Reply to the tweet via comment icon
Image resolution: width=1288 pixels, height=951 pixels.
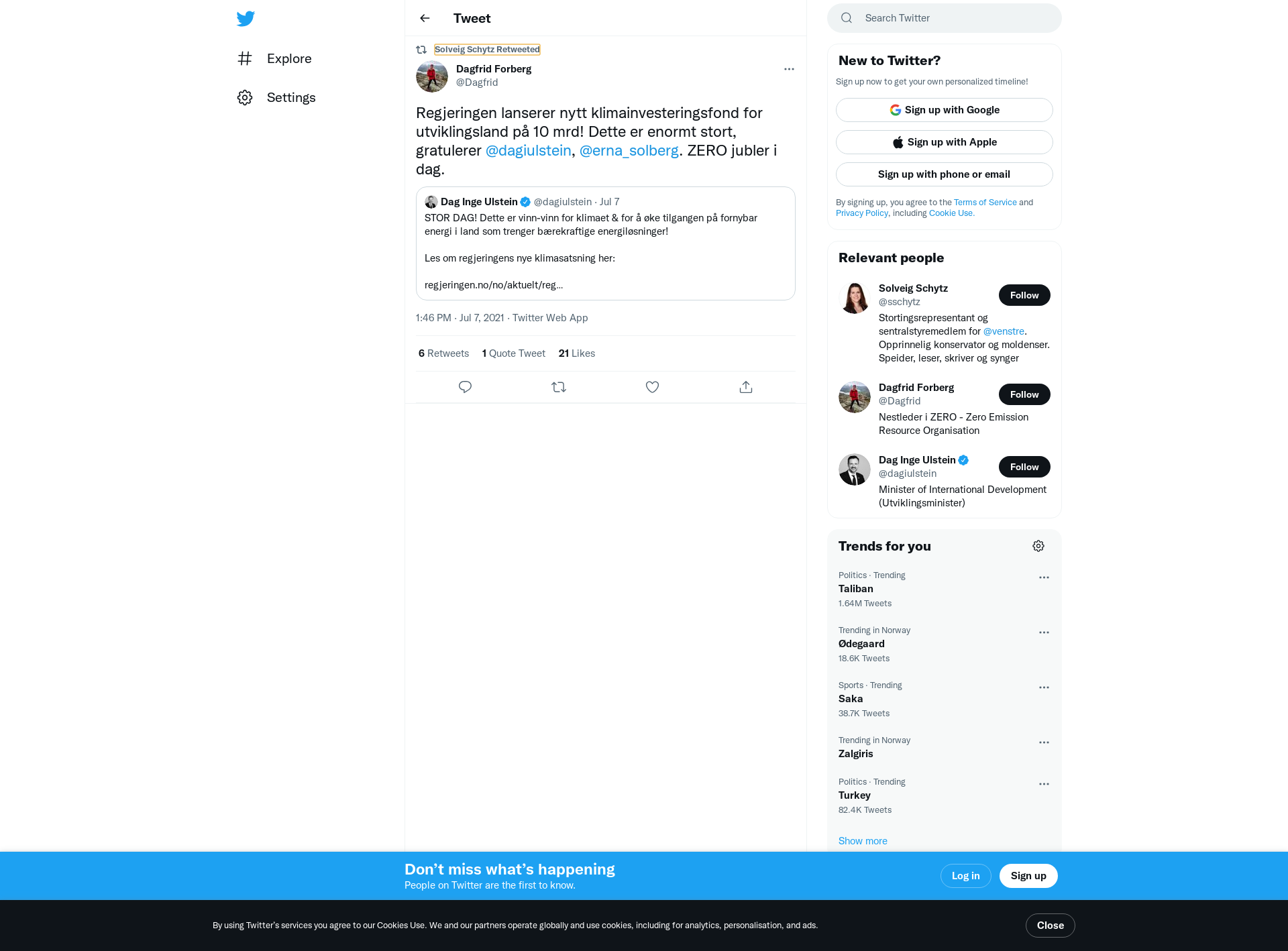465,387
